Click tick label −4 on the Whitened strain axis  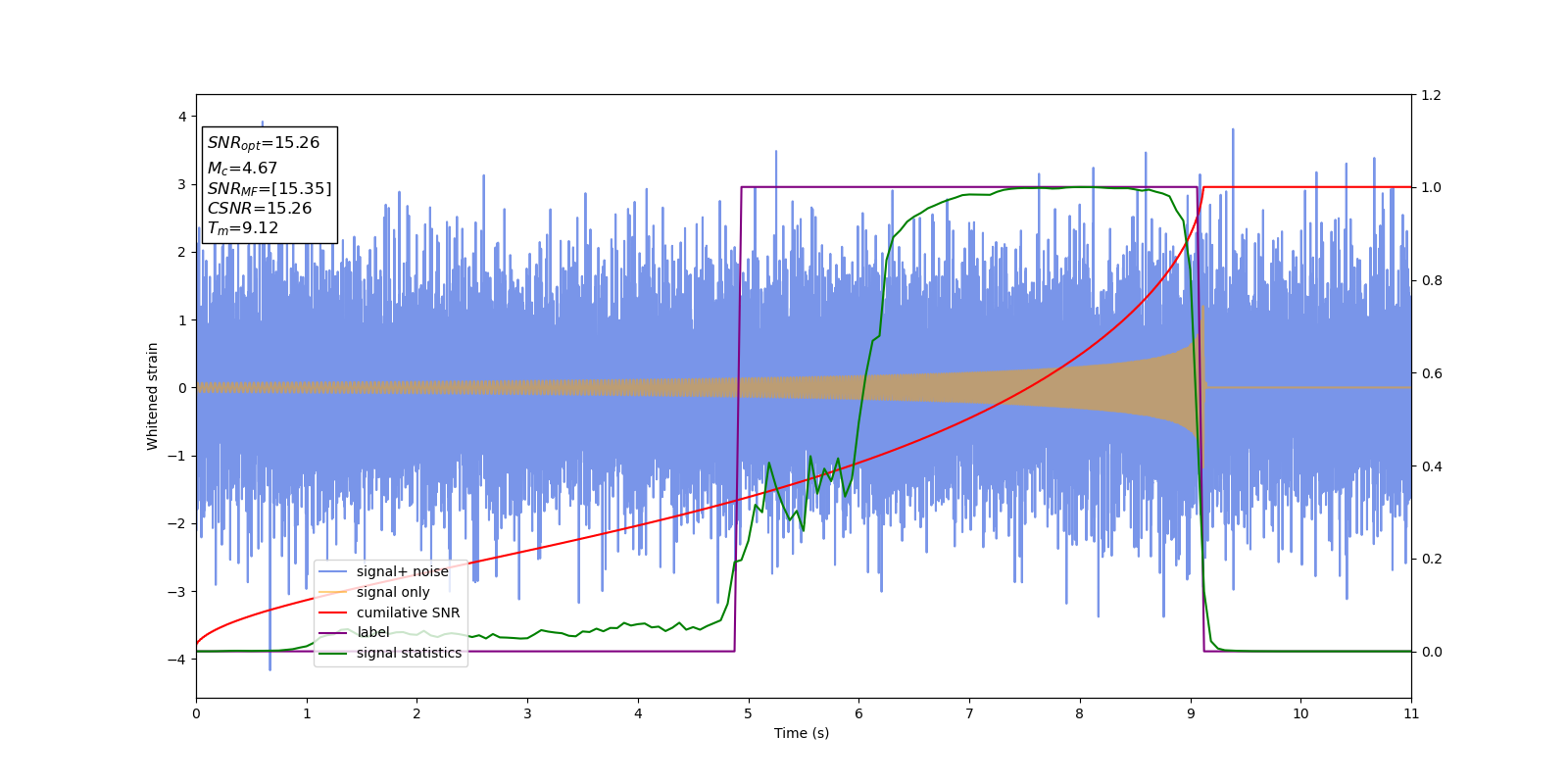click(x=176, y=660)
